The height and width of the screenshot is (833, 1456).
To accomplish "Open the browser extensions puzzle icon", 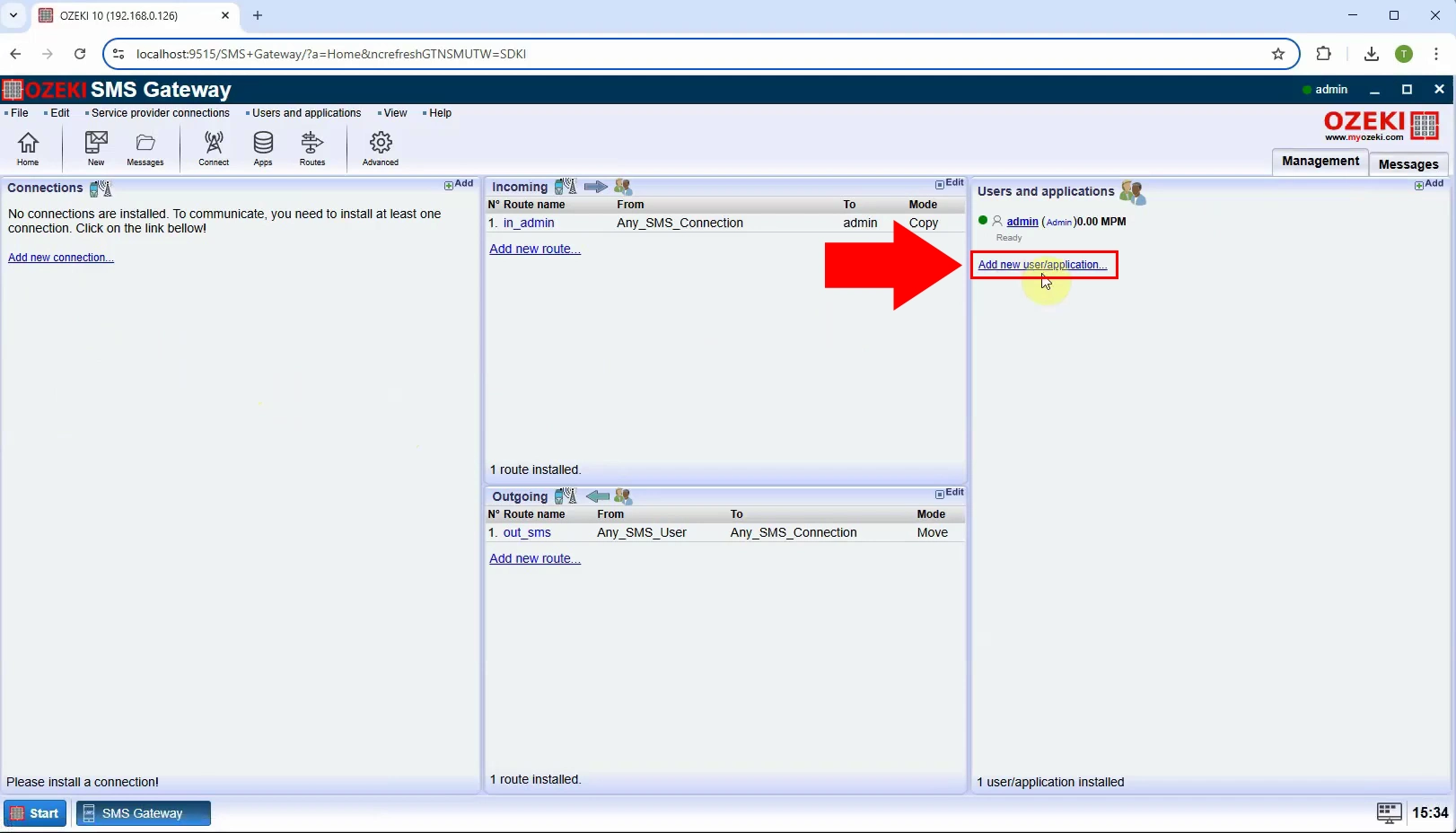I will click(1323, 54).
